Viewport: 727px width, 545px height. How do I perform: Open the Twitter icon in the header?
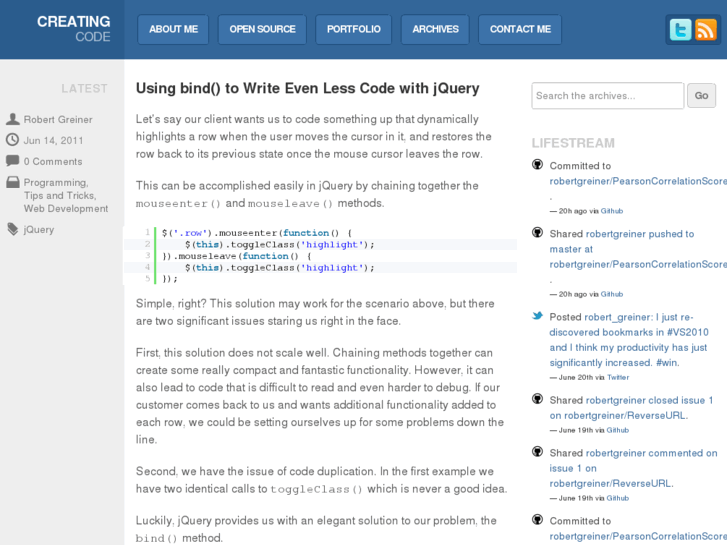click(680, 30)
